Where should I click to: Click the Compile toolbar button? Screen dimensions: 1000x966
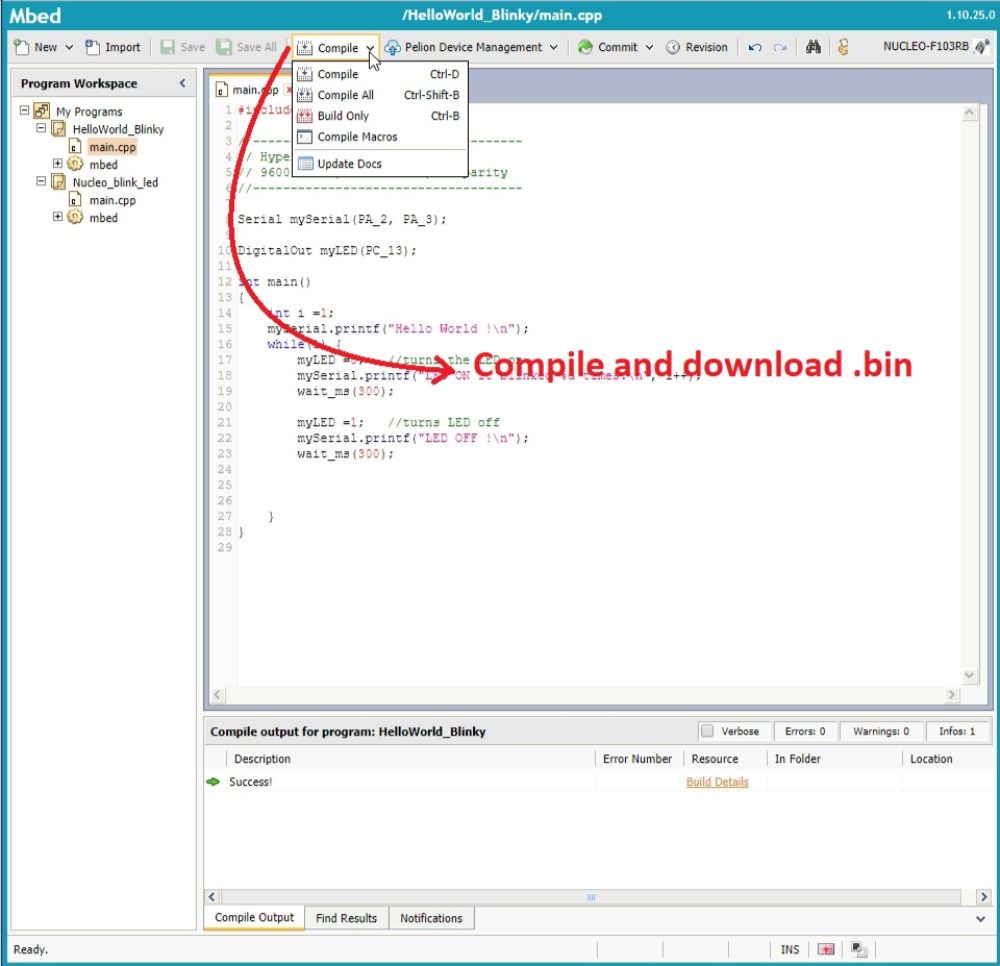[329, 48]
